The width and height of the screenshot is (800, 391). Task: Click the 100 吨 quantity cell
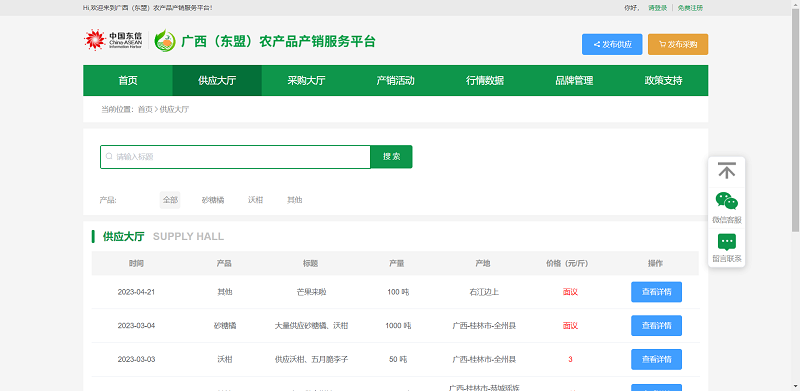coord(398,292)
